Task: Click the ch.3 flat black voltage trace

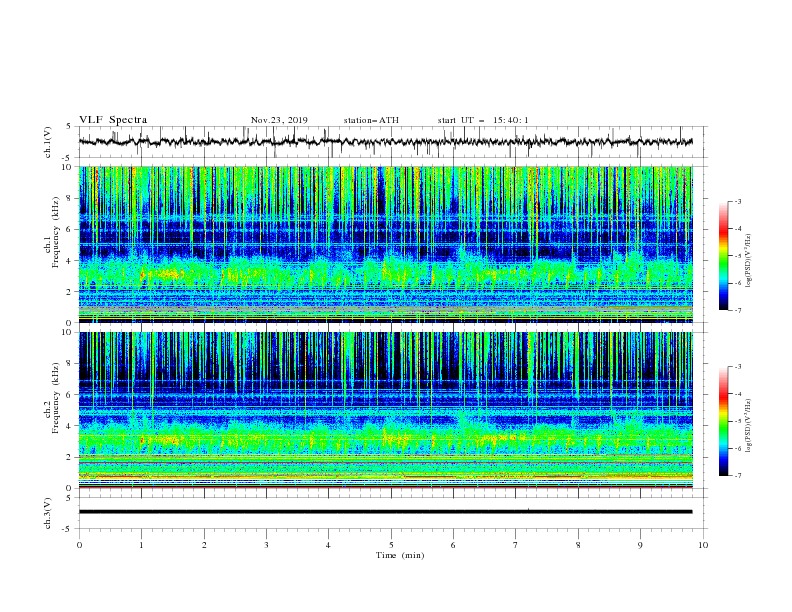Action: click(385, 512)
